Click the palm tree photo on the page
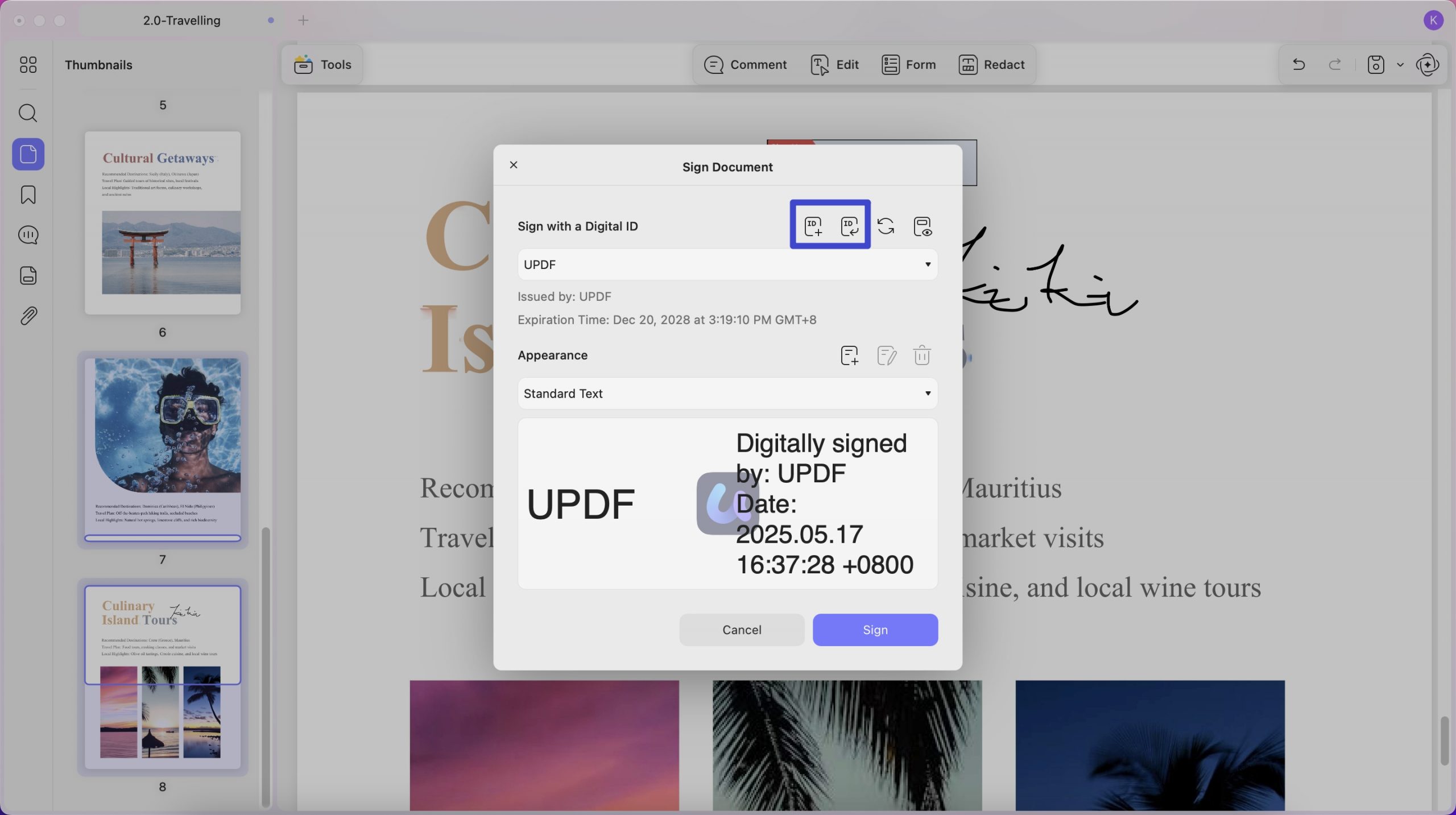 point(847,745)
